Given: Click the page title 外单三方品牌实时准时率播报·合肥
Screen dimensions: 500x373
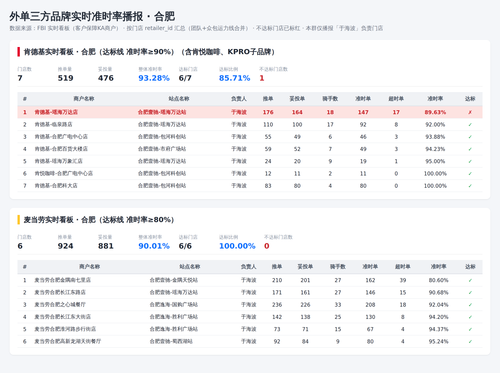Looking at the screenshot, I should click(x=92, y=16).
